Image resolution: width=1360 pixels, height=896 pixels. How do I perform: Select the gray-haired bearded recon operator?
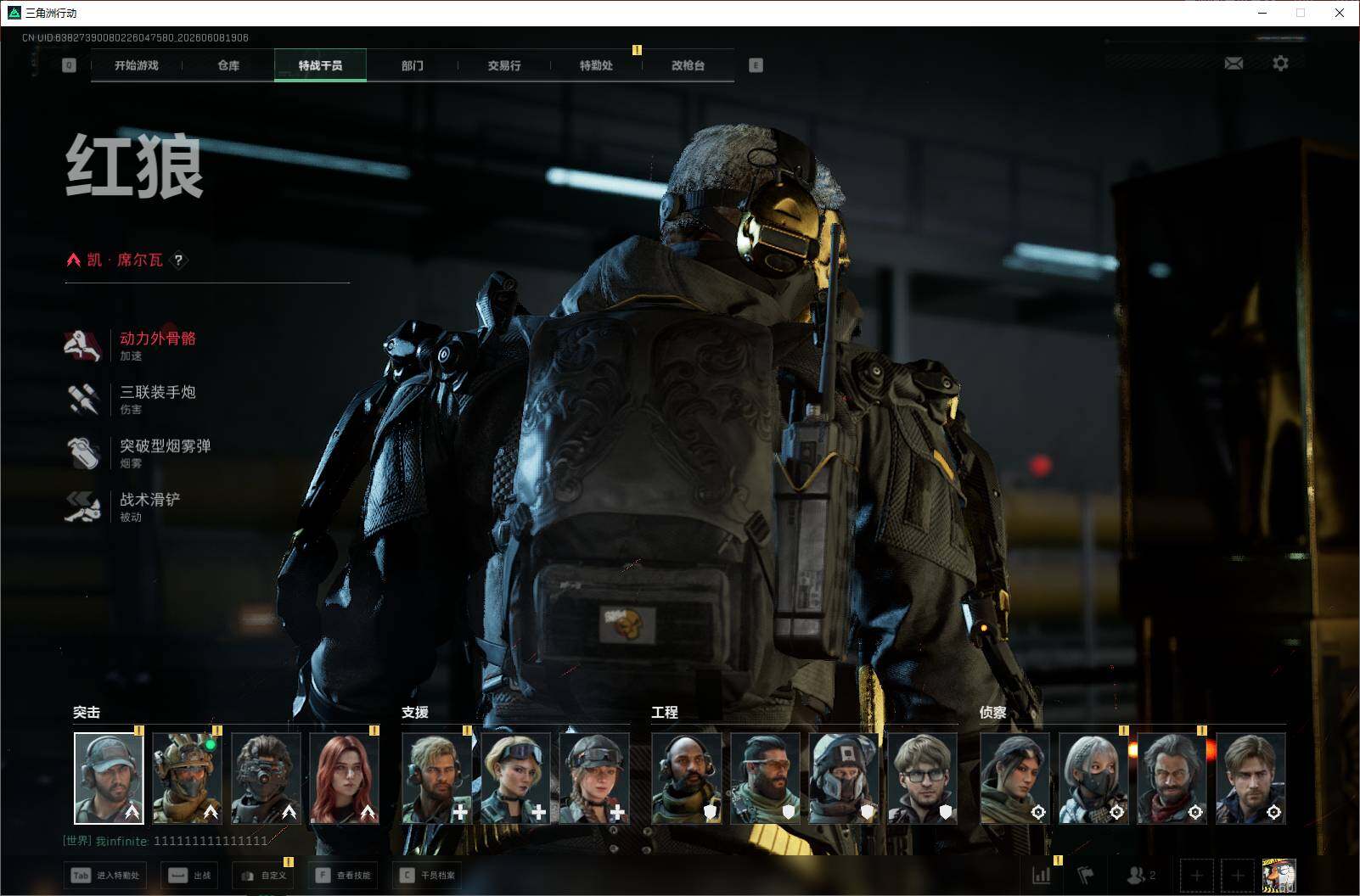pyautogui.click(x=1172, y=778)
